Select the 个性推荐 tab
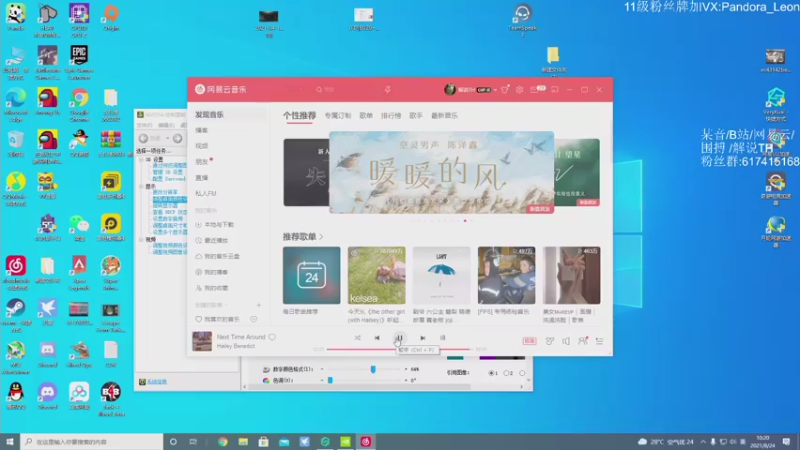Viewport: 800px width, 450px height. pyautogui.click(x=299, y=116)
